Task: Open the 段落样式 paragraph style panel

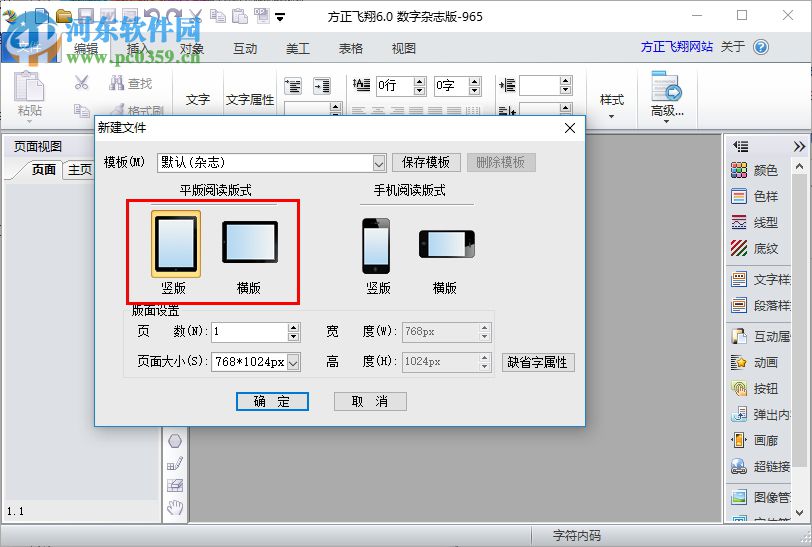Action: pos(760,306)
